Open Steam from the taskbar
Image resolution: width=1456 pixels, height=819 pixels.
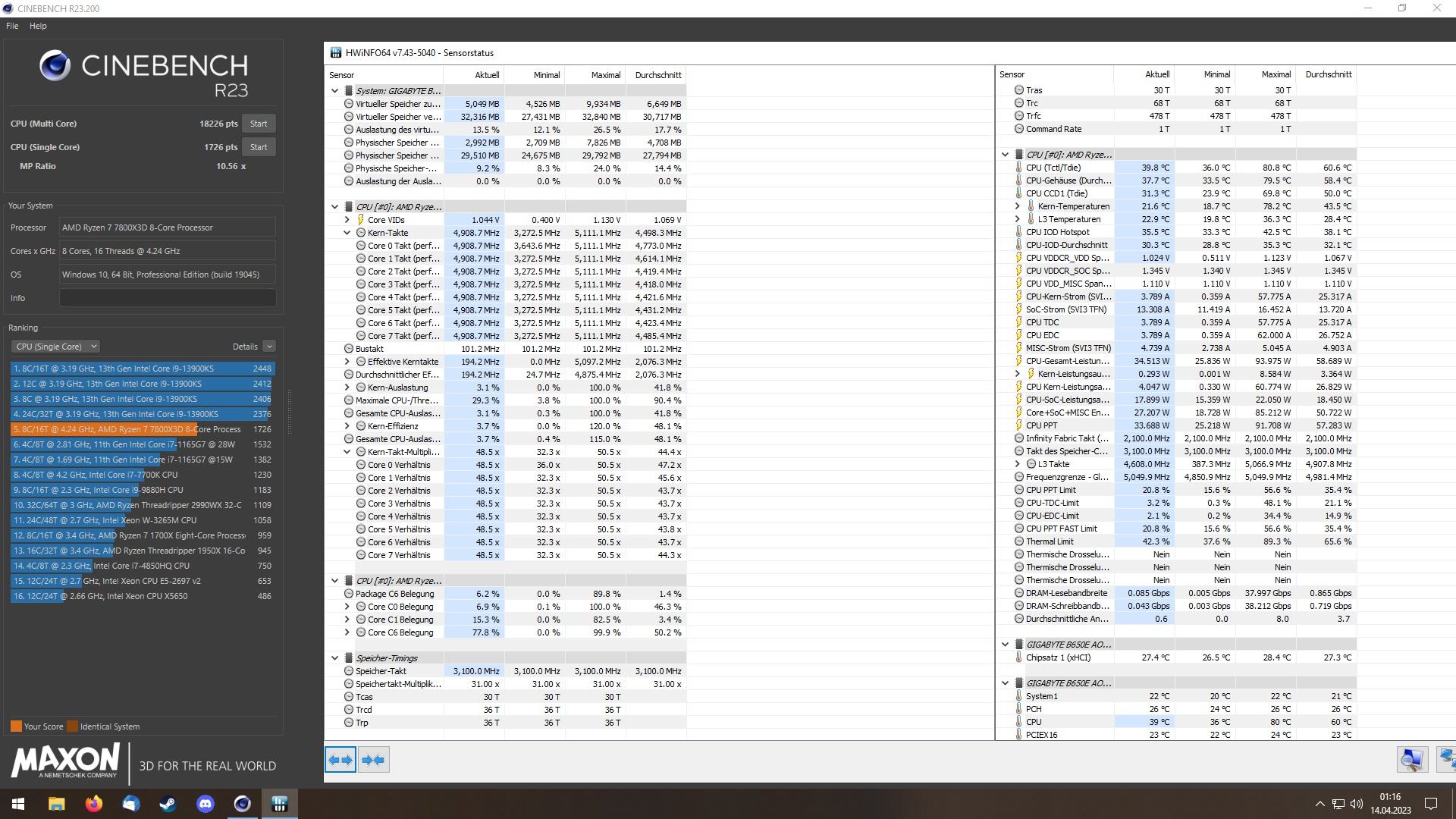coord(168,804)
